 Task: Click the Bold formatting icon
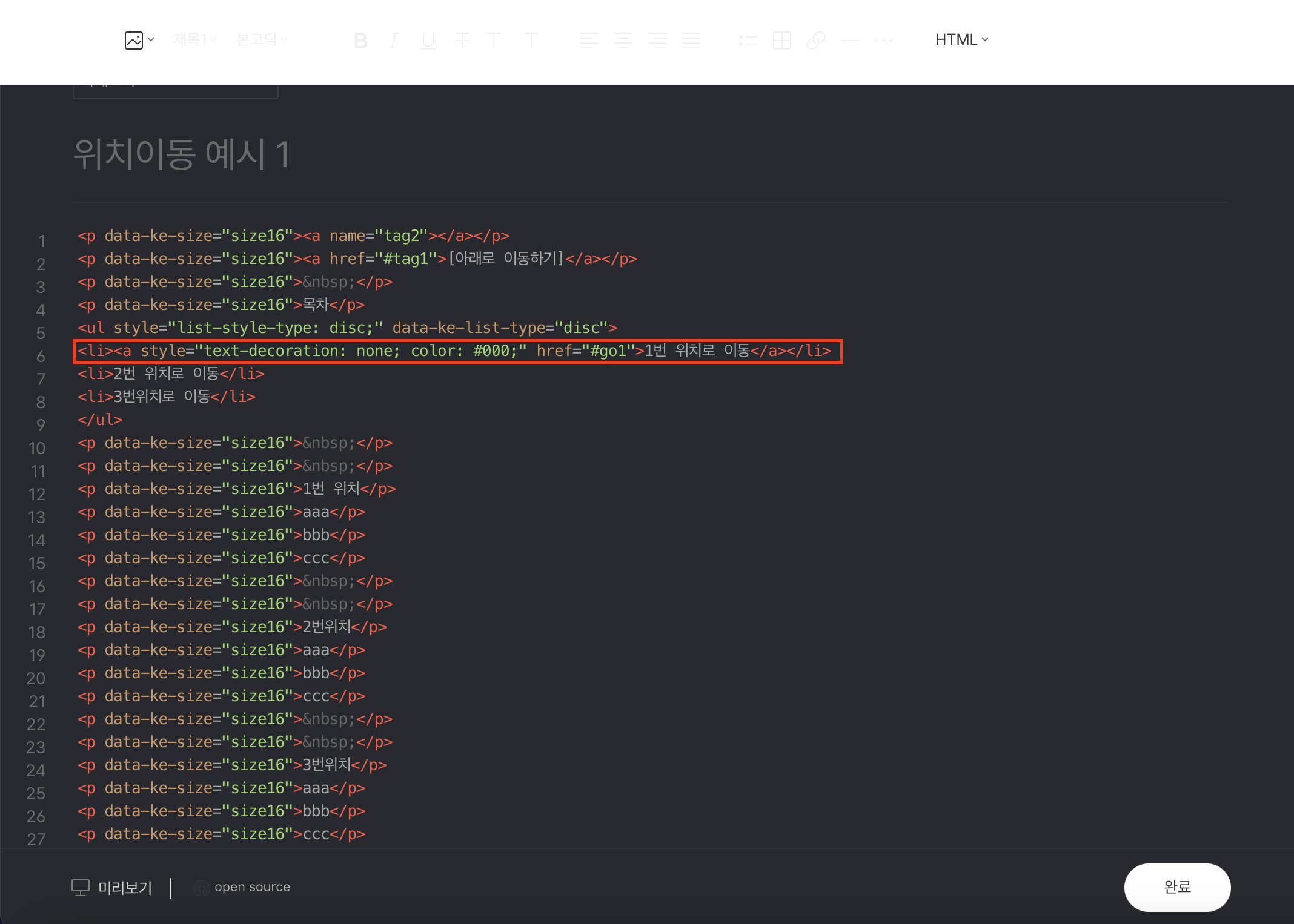point(360,41)
